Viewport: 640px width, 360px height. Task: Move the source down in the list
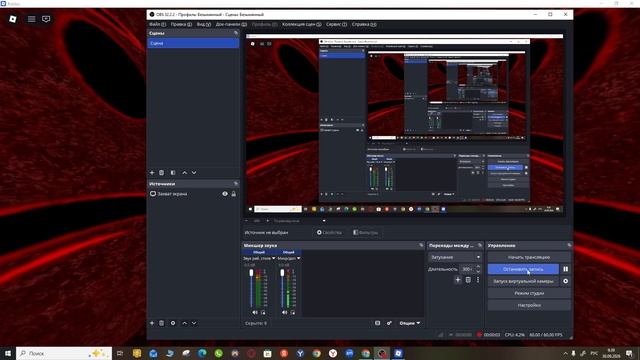point(194,323)
